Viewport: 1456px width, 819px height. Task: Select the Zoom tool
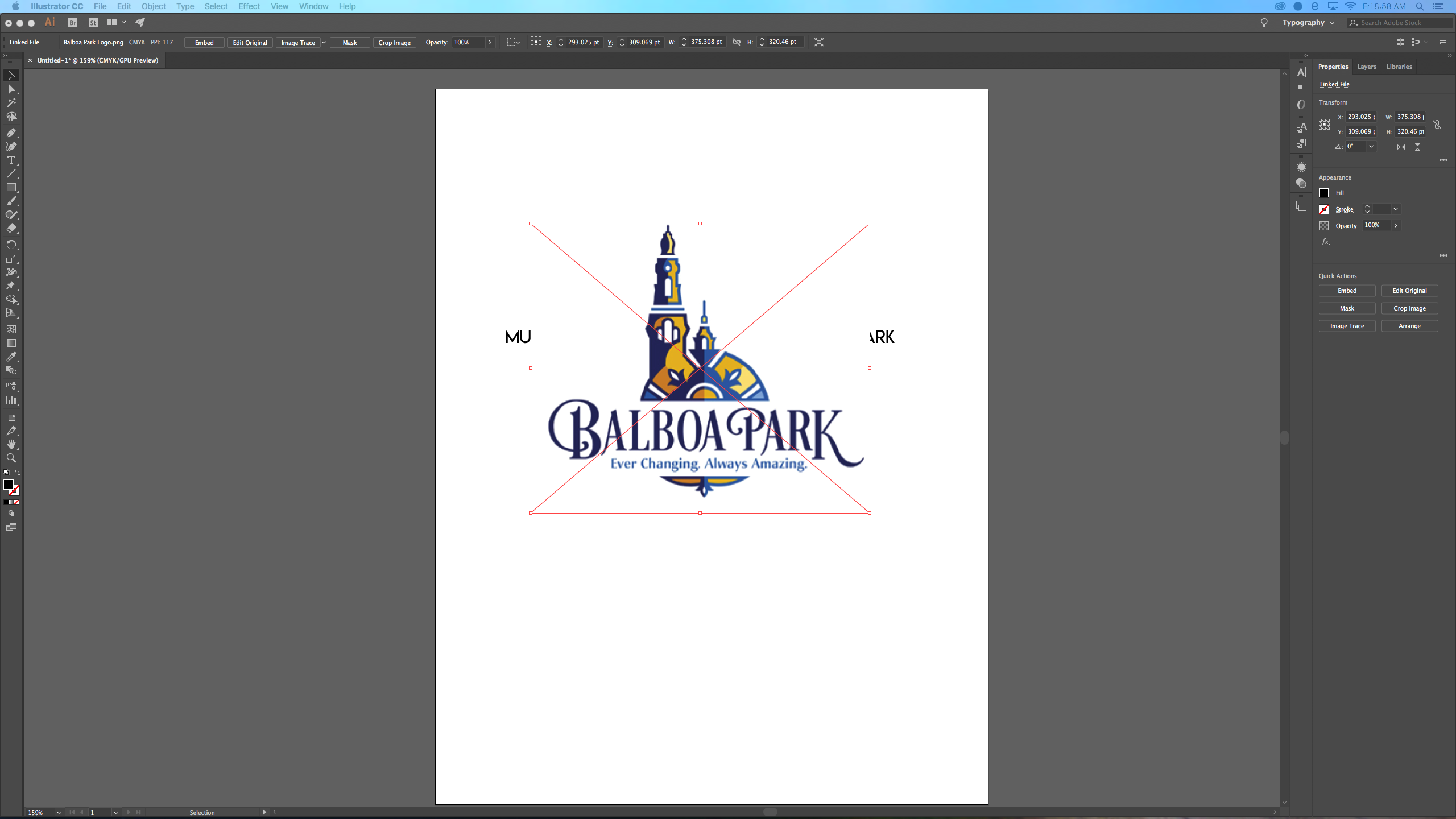pos(11,458)
